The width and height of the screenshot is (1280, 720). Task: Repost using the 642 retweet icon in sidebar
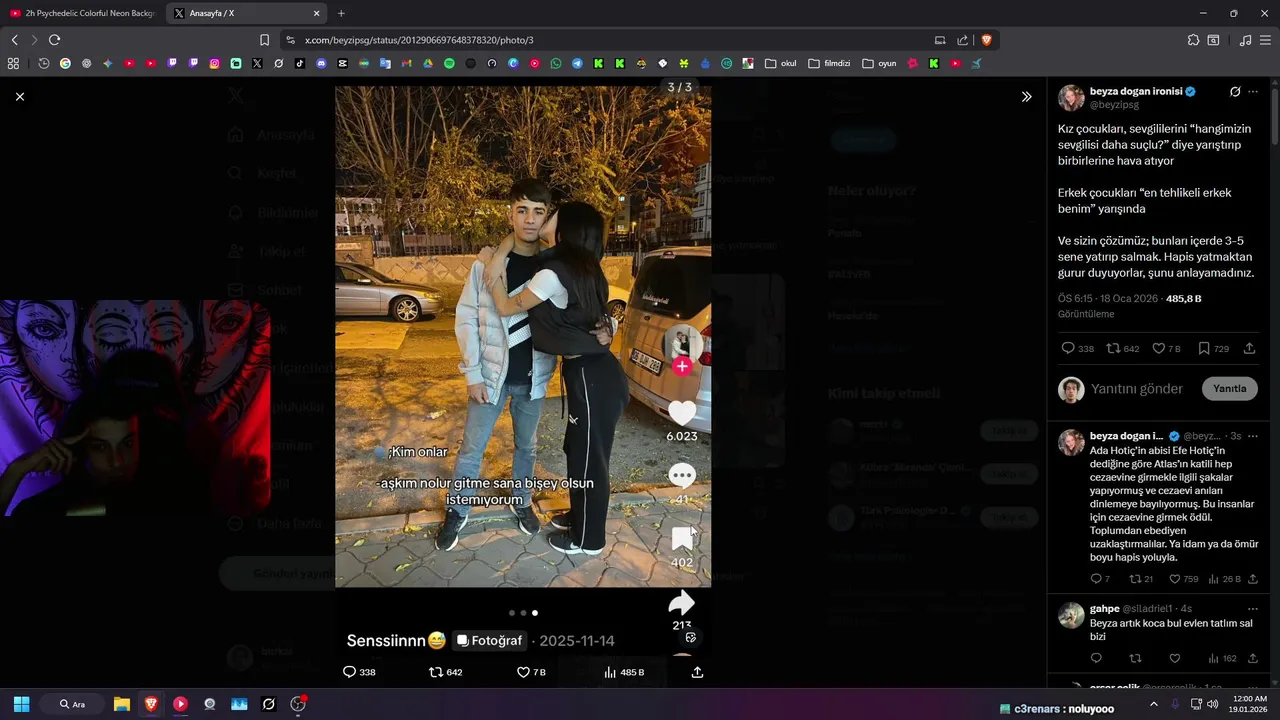point(1123,348)
